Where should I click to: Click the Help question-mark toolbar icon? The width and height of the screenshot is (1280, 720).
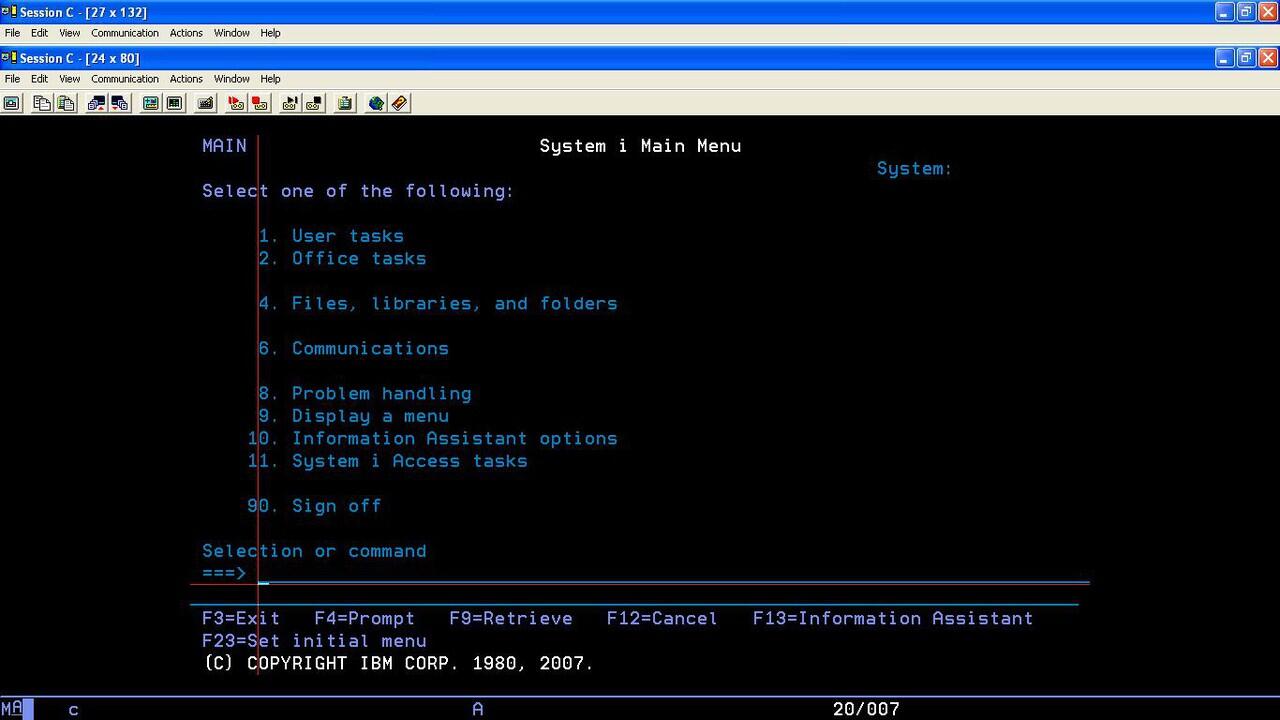(x=400, y=103)
